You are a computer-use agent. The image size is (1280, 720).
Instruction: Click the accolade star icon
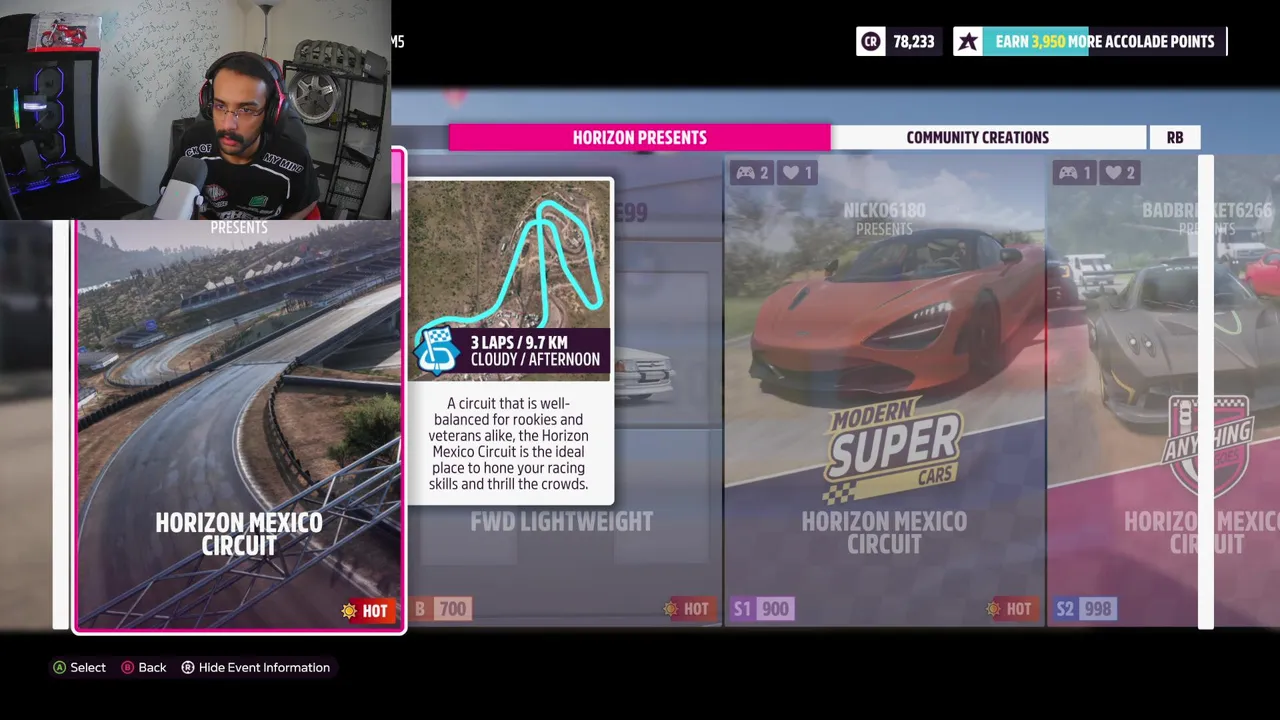967,41
